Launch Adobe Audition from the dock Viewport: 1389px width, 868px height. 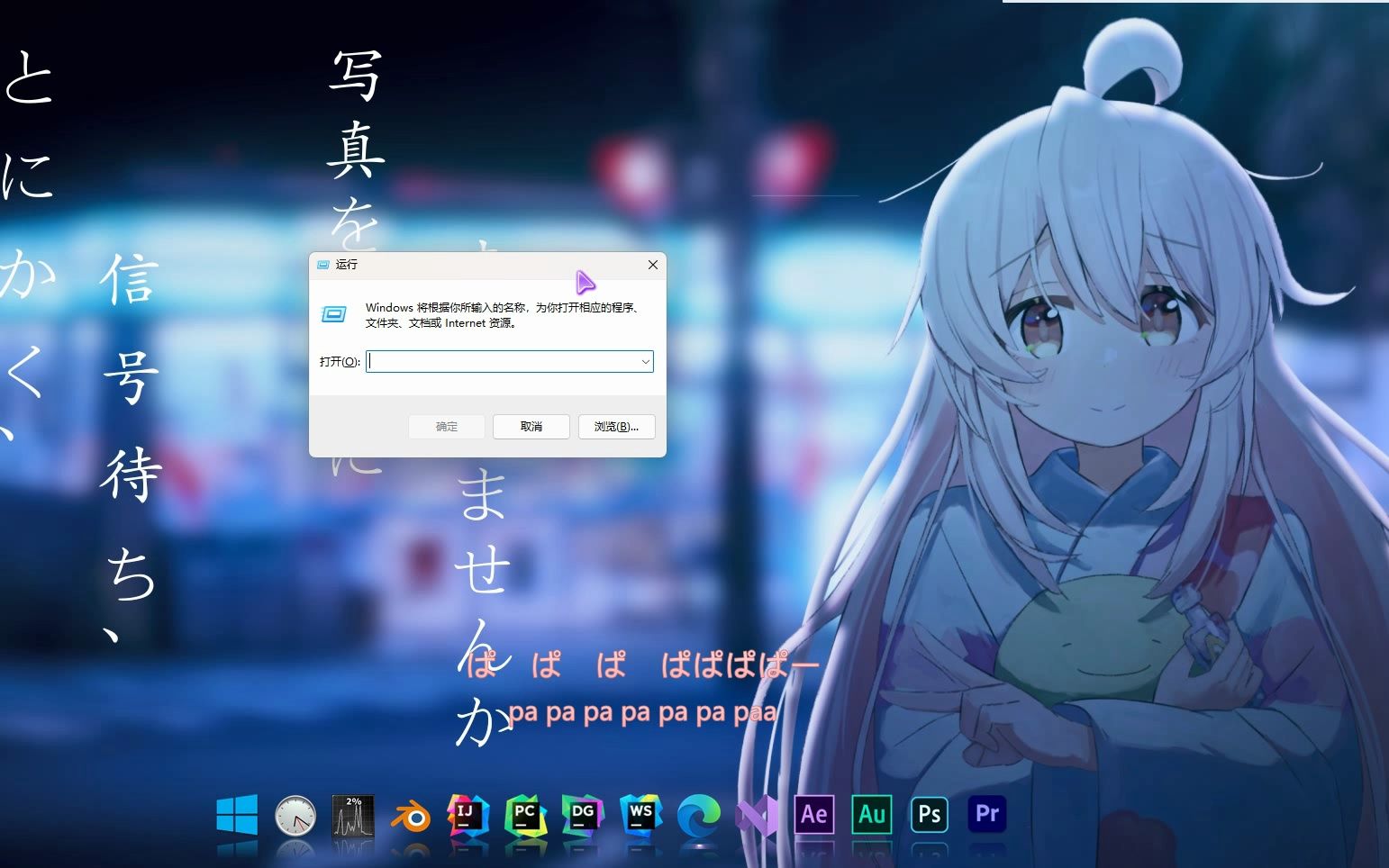pyautogui.click(x=872, y=815)
